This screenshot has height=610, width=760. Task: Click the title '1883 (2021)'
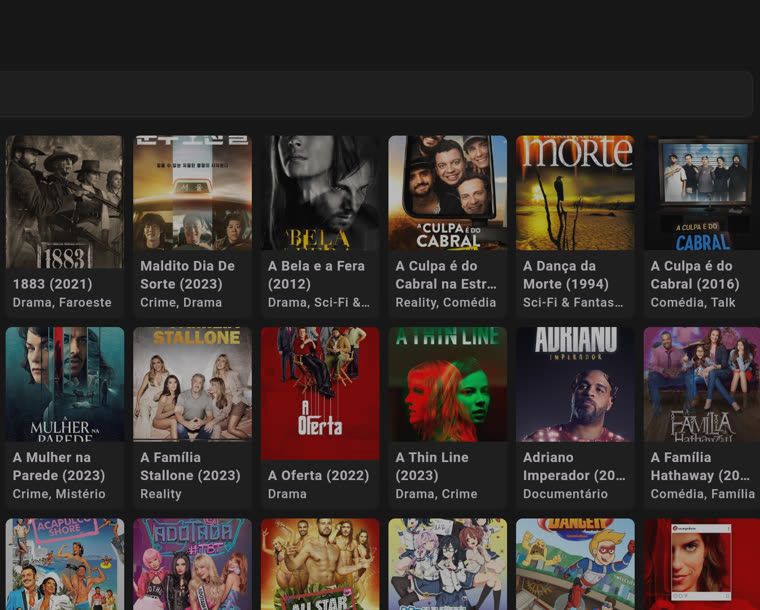52,284
